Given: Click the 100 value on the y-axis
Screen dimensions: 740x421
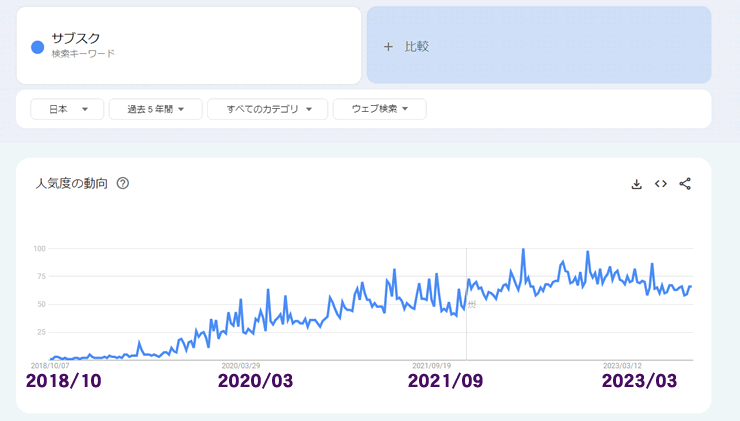Looking at the screenshot, I should [40, 248].
